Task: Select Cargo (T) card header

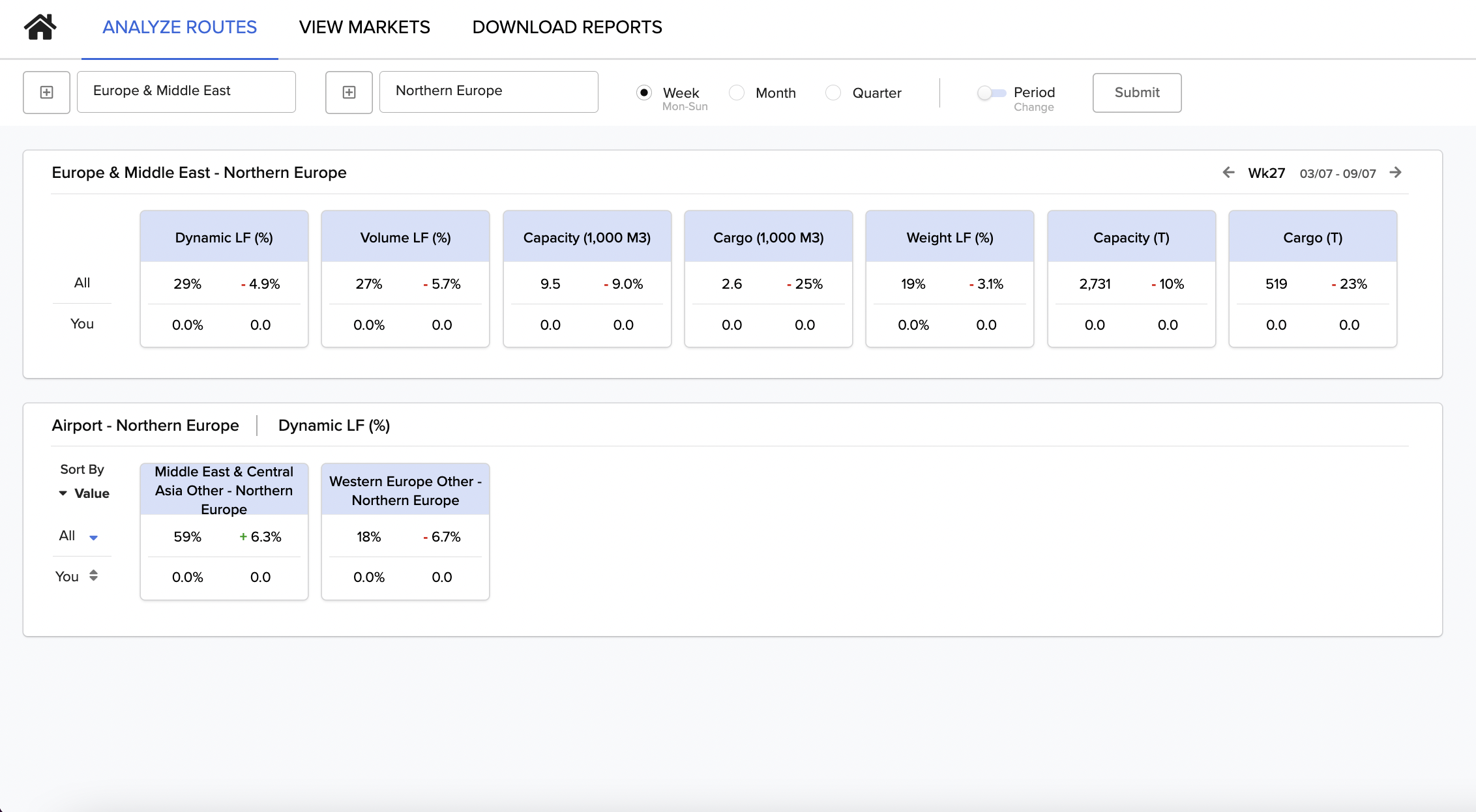Action: 1313,237
